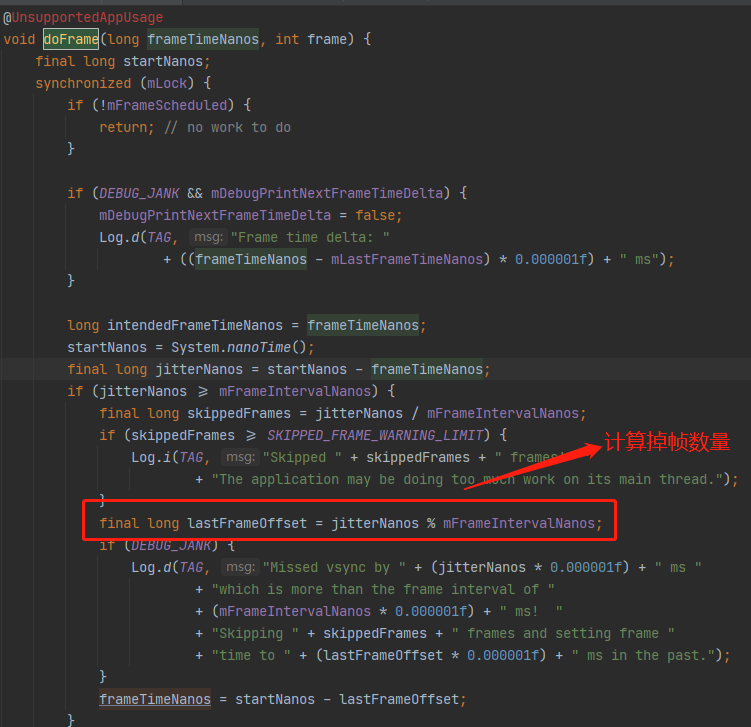Click SKIPPED_FRAME_WARNING_LIMIT constant

point(375,436)
